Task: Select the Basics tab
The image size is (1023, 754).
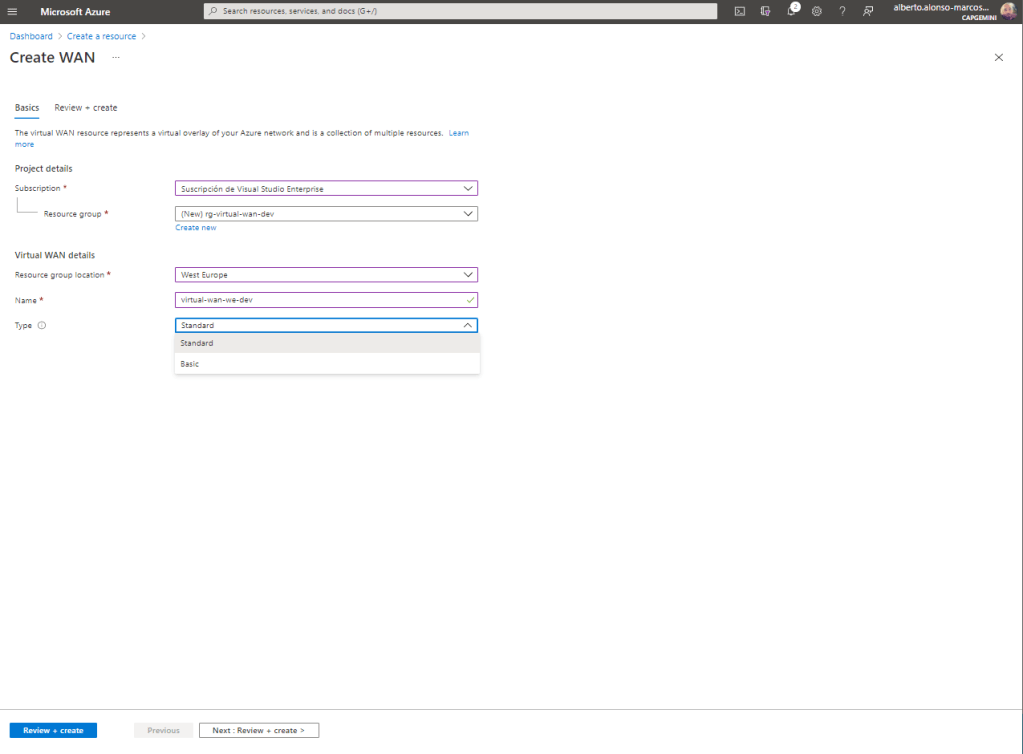Action: tap(27, 108)
